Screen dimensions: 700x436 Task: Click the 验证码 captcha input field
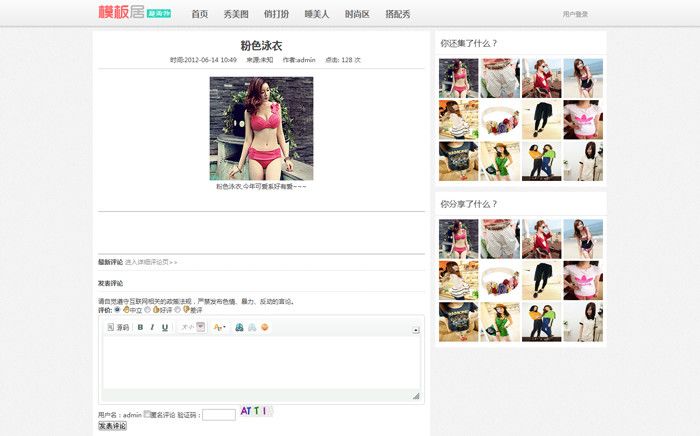point(218,414)
